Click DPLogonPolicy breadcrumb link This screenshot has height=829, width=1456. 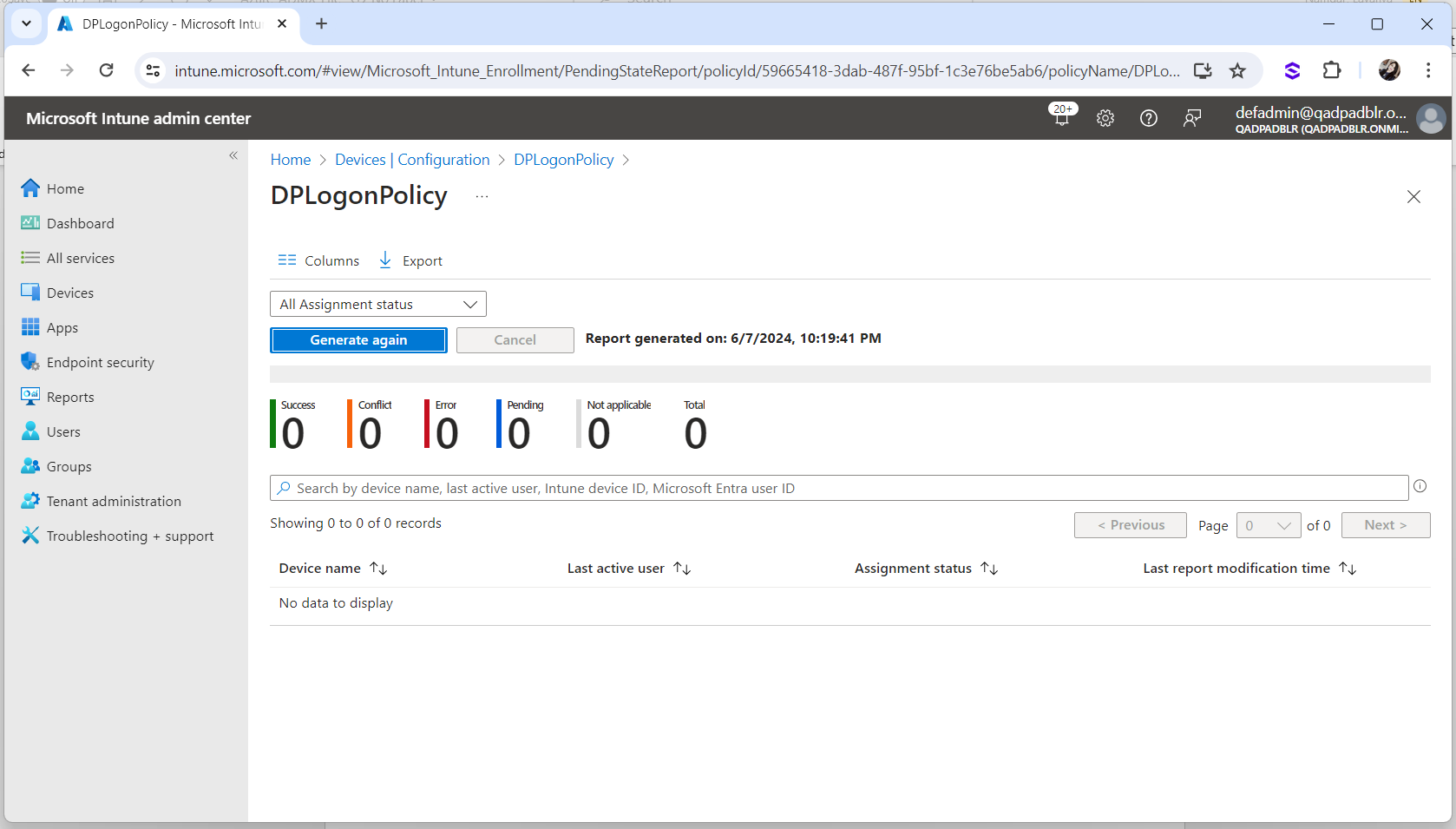coord(564,160)
